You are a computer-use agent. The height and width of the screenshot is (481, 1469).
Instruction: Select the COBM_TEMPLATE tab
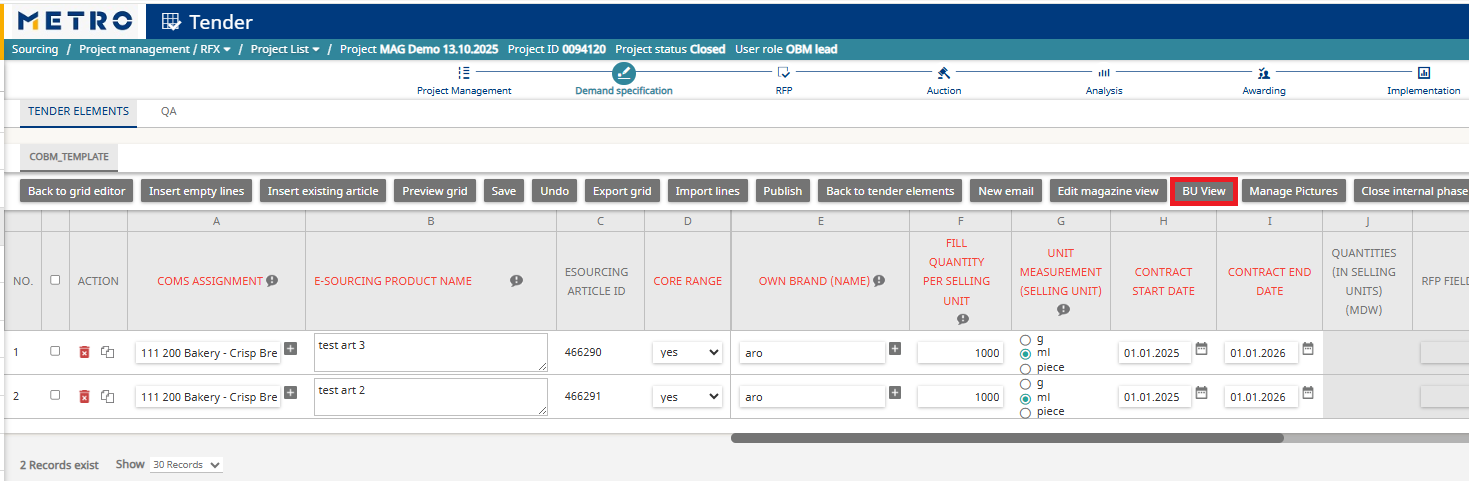pos(69,157)
